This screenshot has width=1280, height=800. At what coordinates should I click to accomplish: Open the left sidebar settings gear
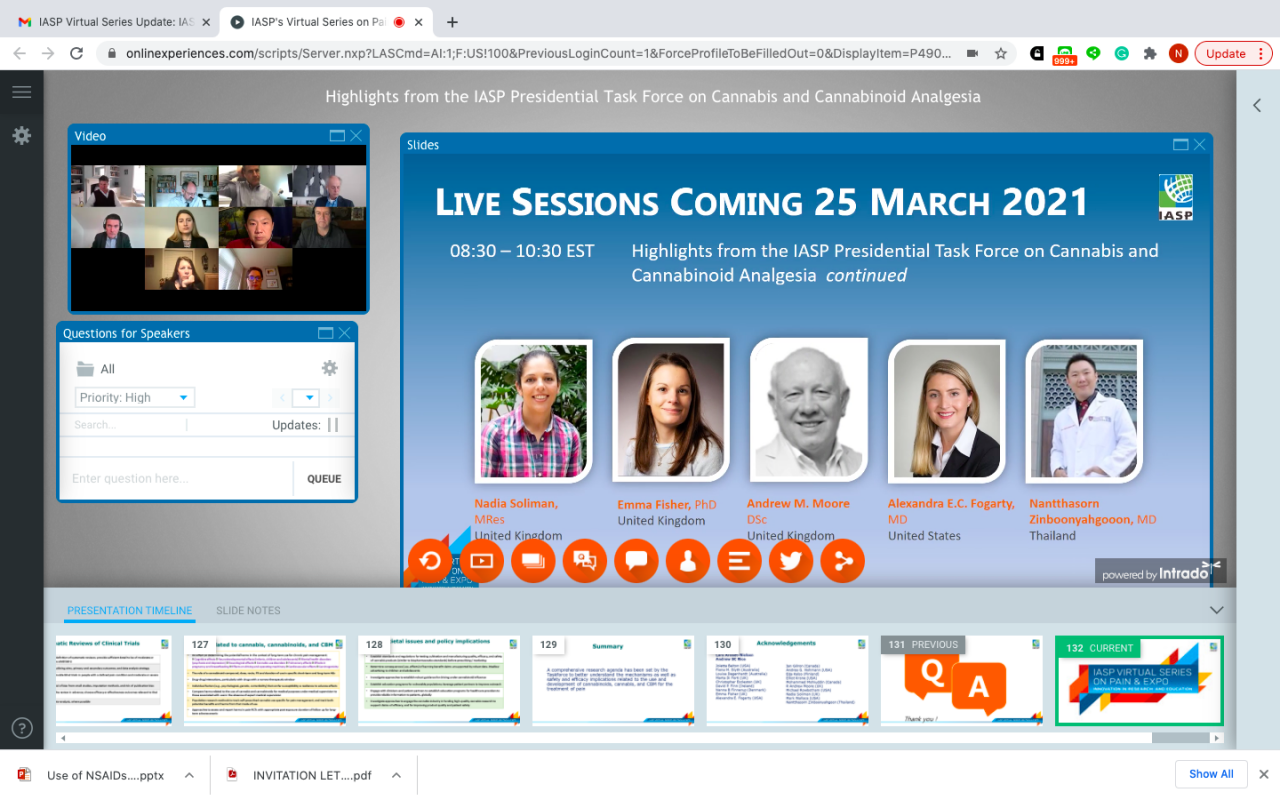[21, 135]
